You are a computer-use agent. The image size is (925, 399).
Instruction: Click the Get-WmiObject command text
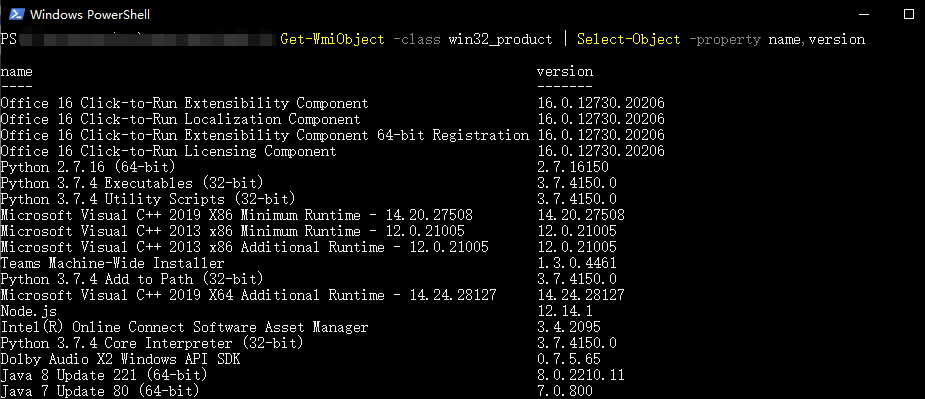333,40
